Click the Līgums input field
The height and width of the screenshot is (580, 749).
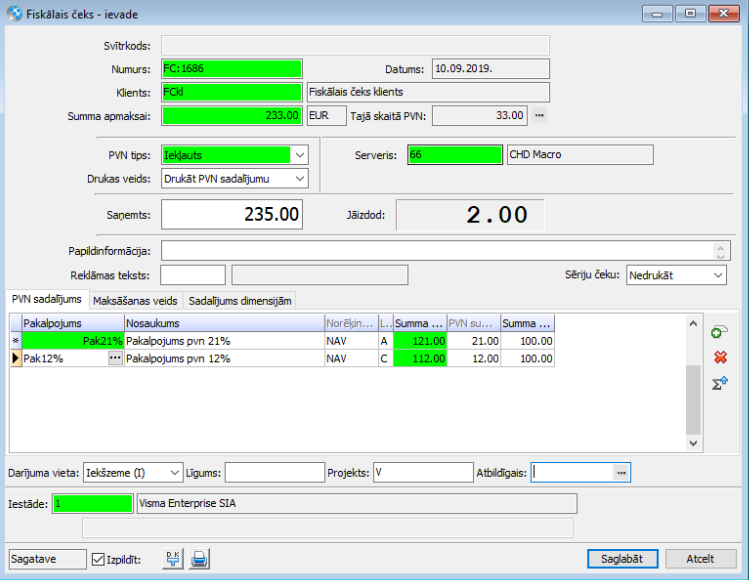(275, 473)
